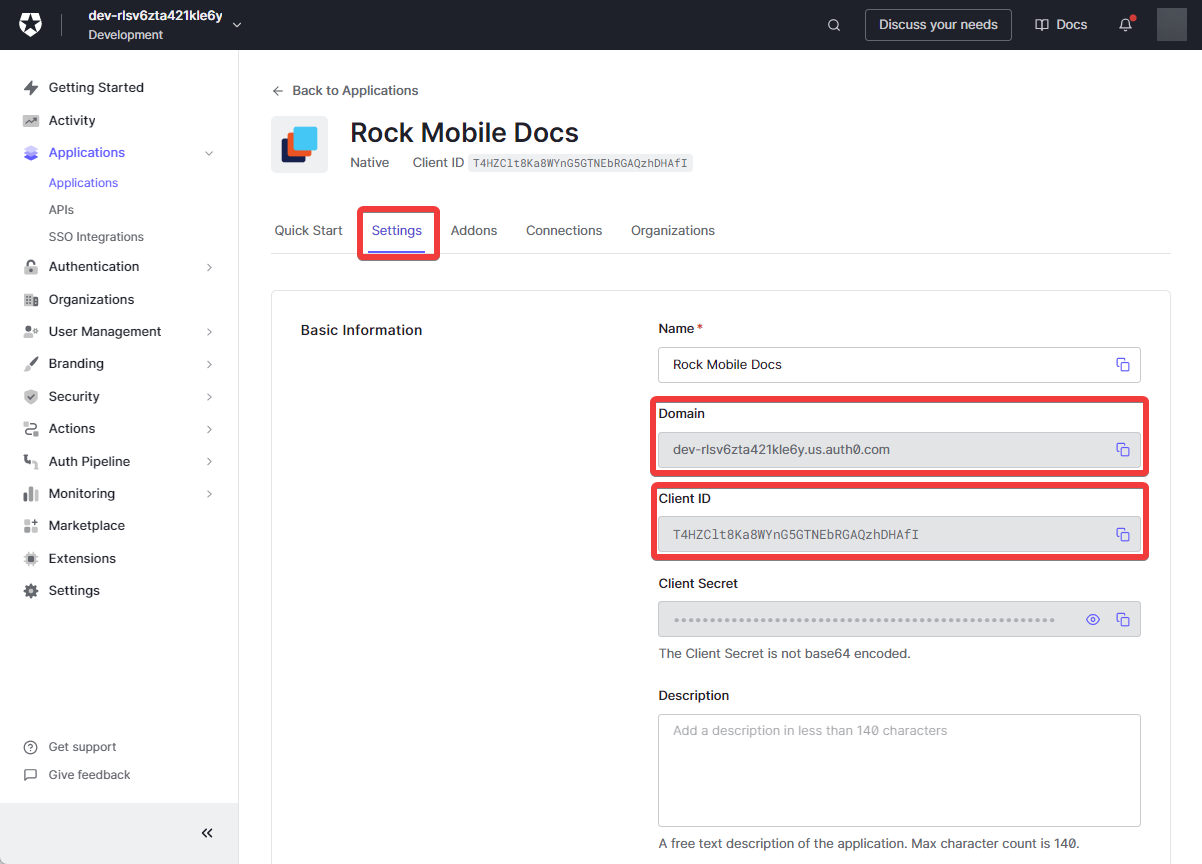
Task: Click the Settings gear icon in sidebar
Action: [x=31, y=591]
